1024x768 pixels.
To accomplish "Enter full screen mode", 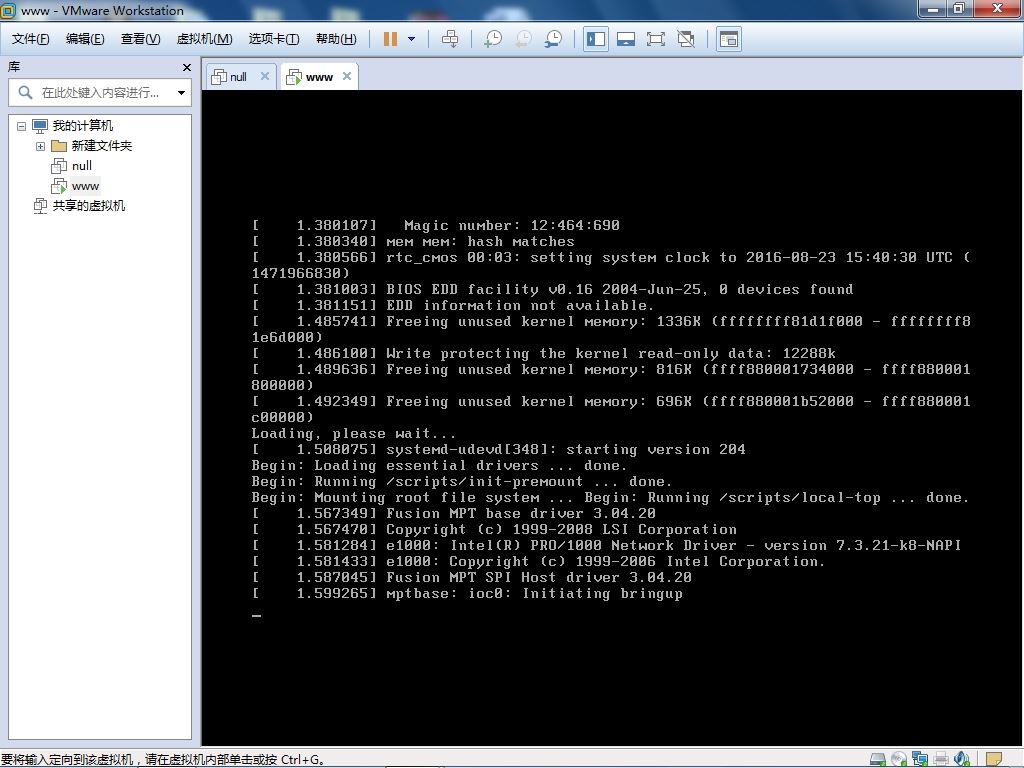I will click(656, 39).
